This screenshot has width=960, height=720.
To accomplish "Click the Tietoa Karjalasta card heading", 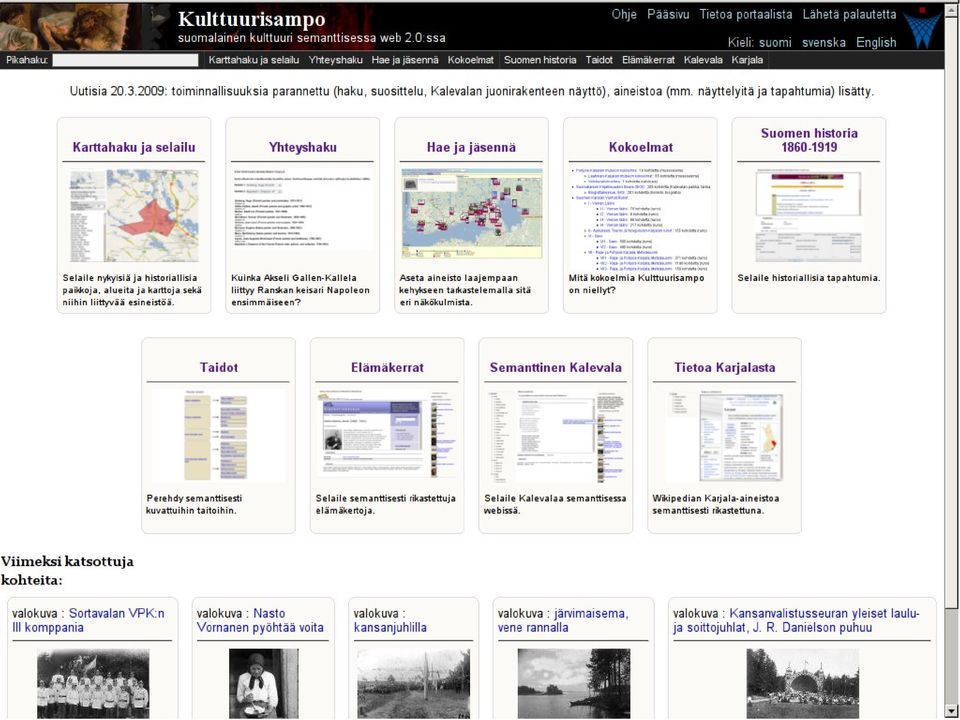I will point(724,368).
